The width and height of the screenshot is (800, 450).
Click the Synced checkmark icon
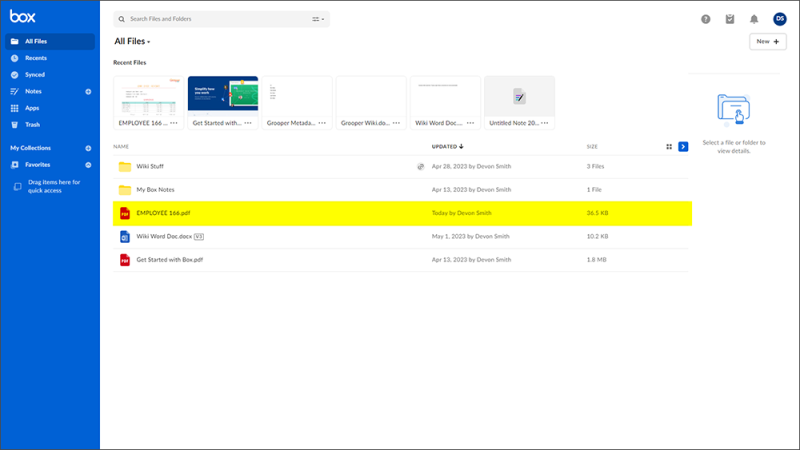coord(14,75)
